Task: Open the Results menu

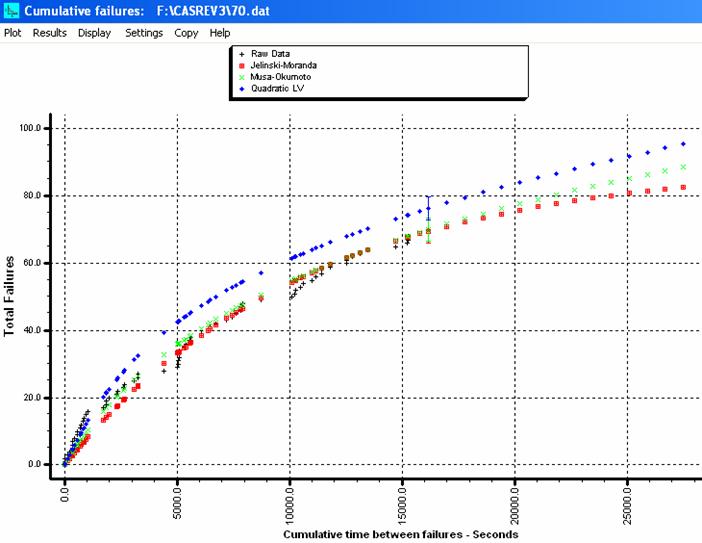Action: pos(49,33)
